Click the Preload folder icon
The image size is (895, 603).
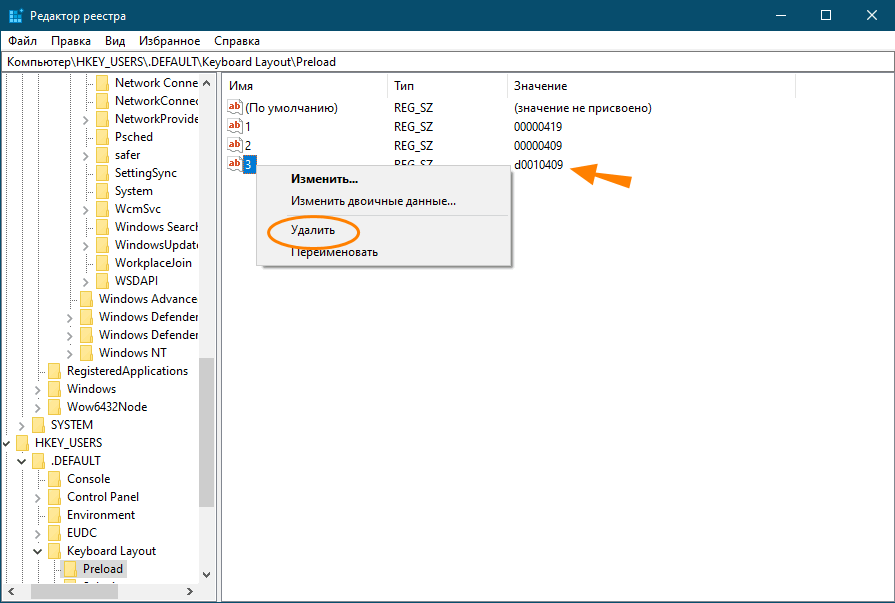click(71, 569)
